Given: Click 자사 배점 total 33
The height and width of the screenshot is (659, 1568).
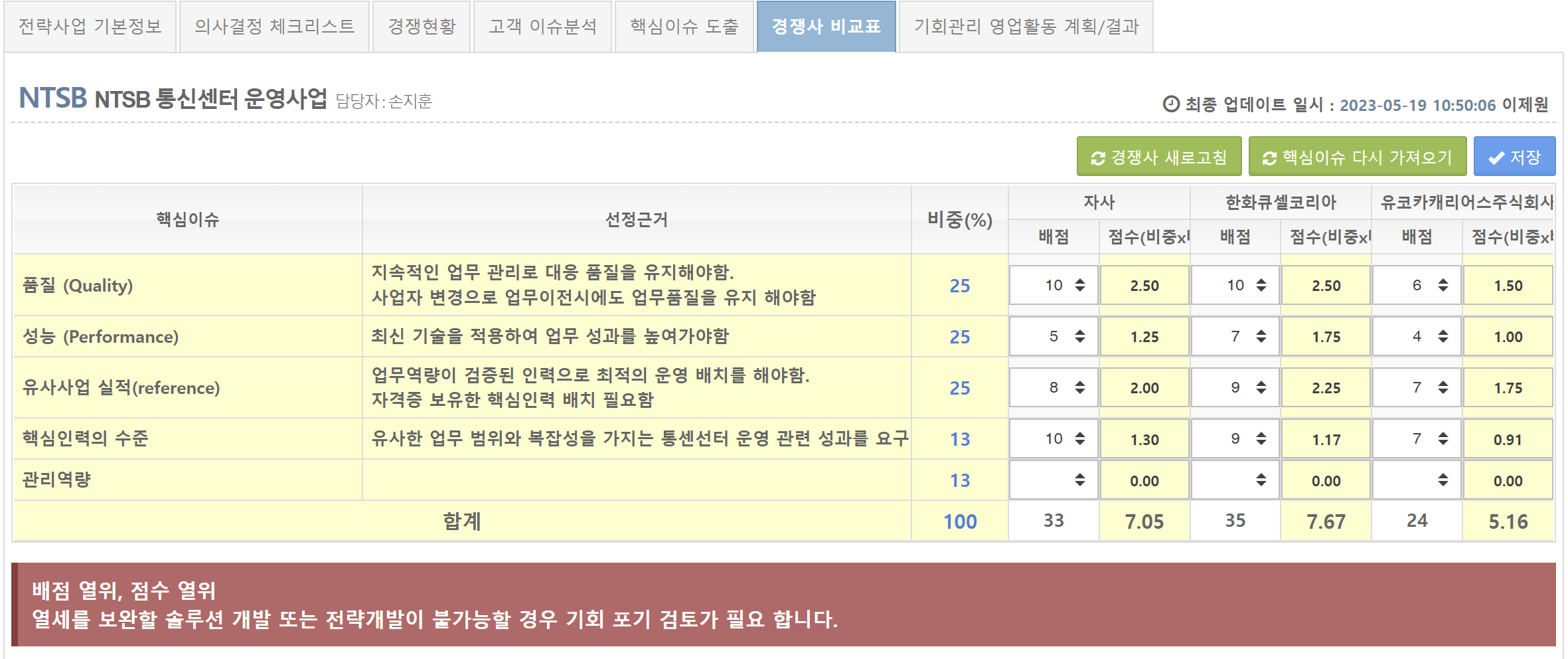Looking at the screenshot, I should tap(1054, 521).
